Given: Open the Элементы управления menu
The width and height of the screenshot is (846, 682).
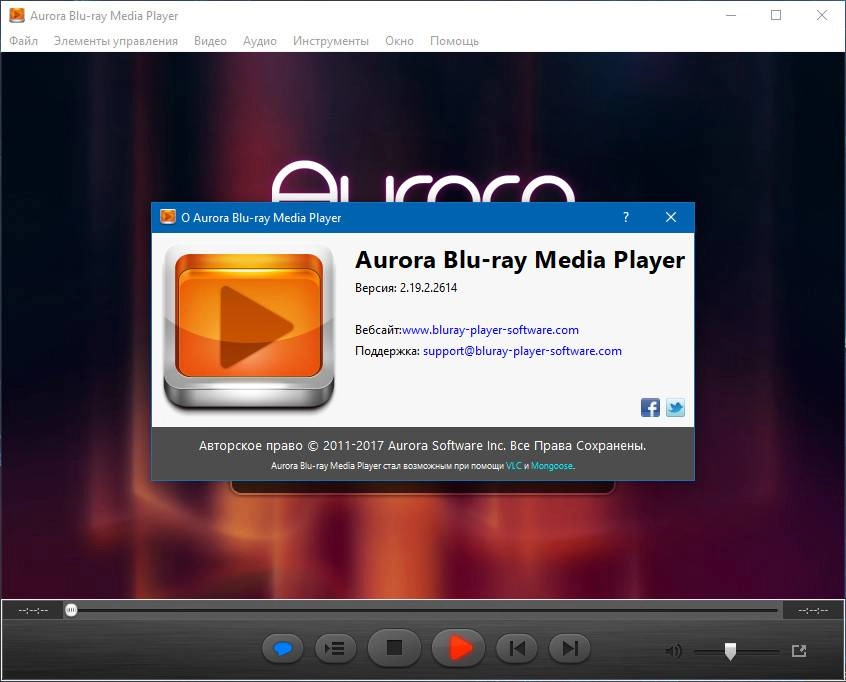Looking at the screenshot, I should coord(116,41).
